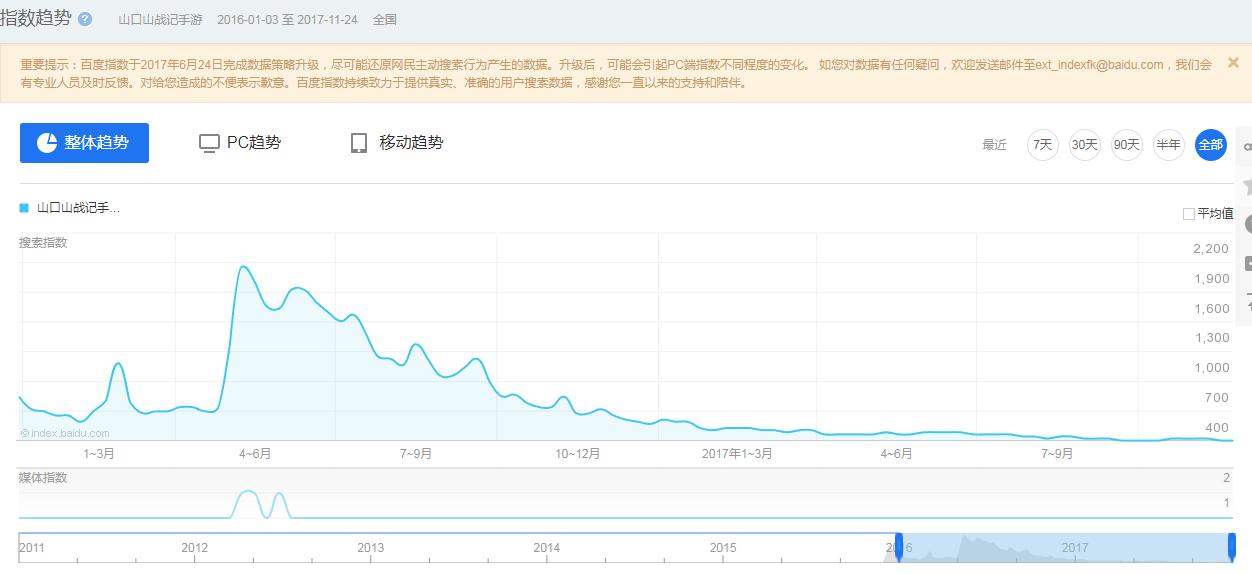This screenshot has width=1252, height=574.
Task: Click the index.baidu.com watermark text
Action: pyautogui.click(x=66, y=433)
